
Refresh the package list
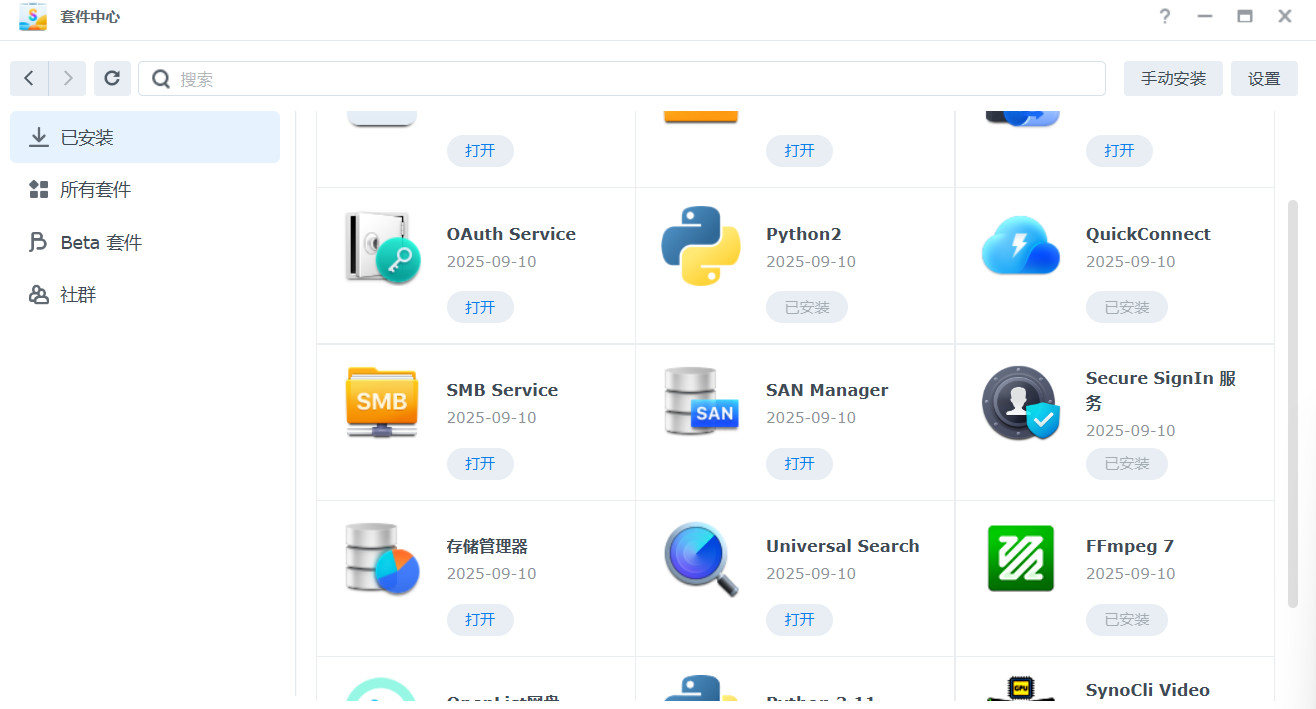click(x=112, y=78)
